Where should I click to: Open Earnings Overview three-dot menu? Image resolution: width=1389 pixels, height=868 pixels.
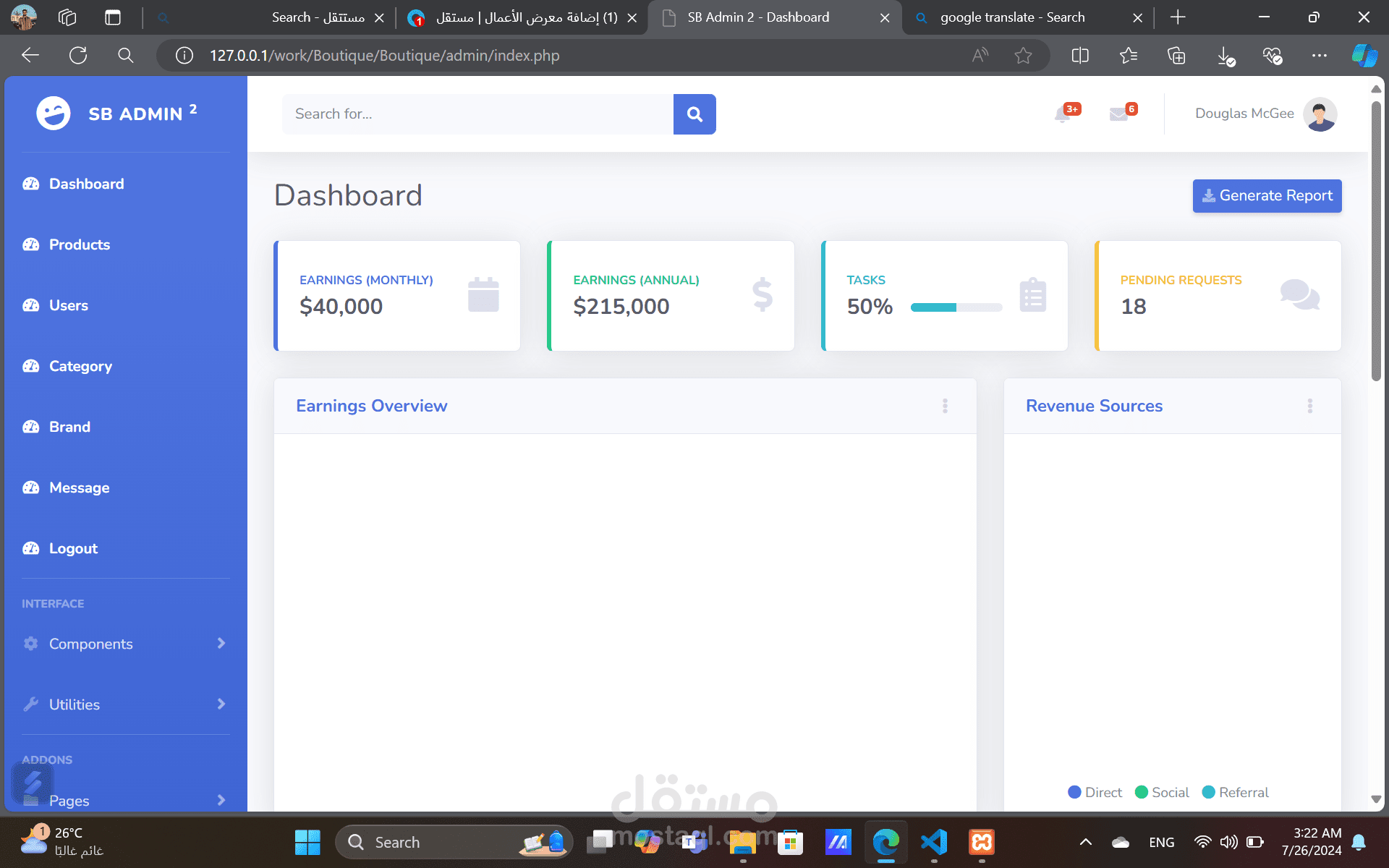click(x=945, y=406)
